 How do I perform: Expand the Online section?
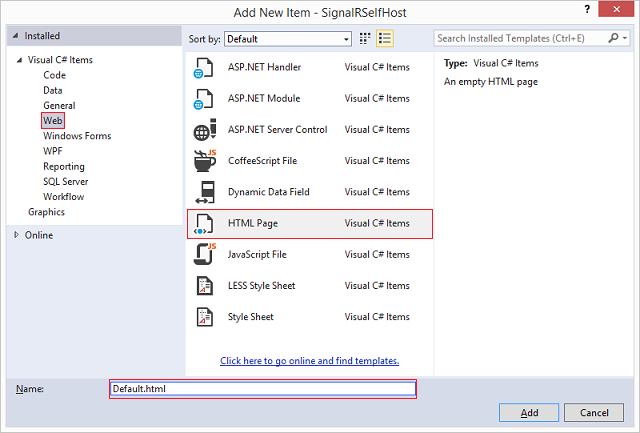(x=16, y=235)
